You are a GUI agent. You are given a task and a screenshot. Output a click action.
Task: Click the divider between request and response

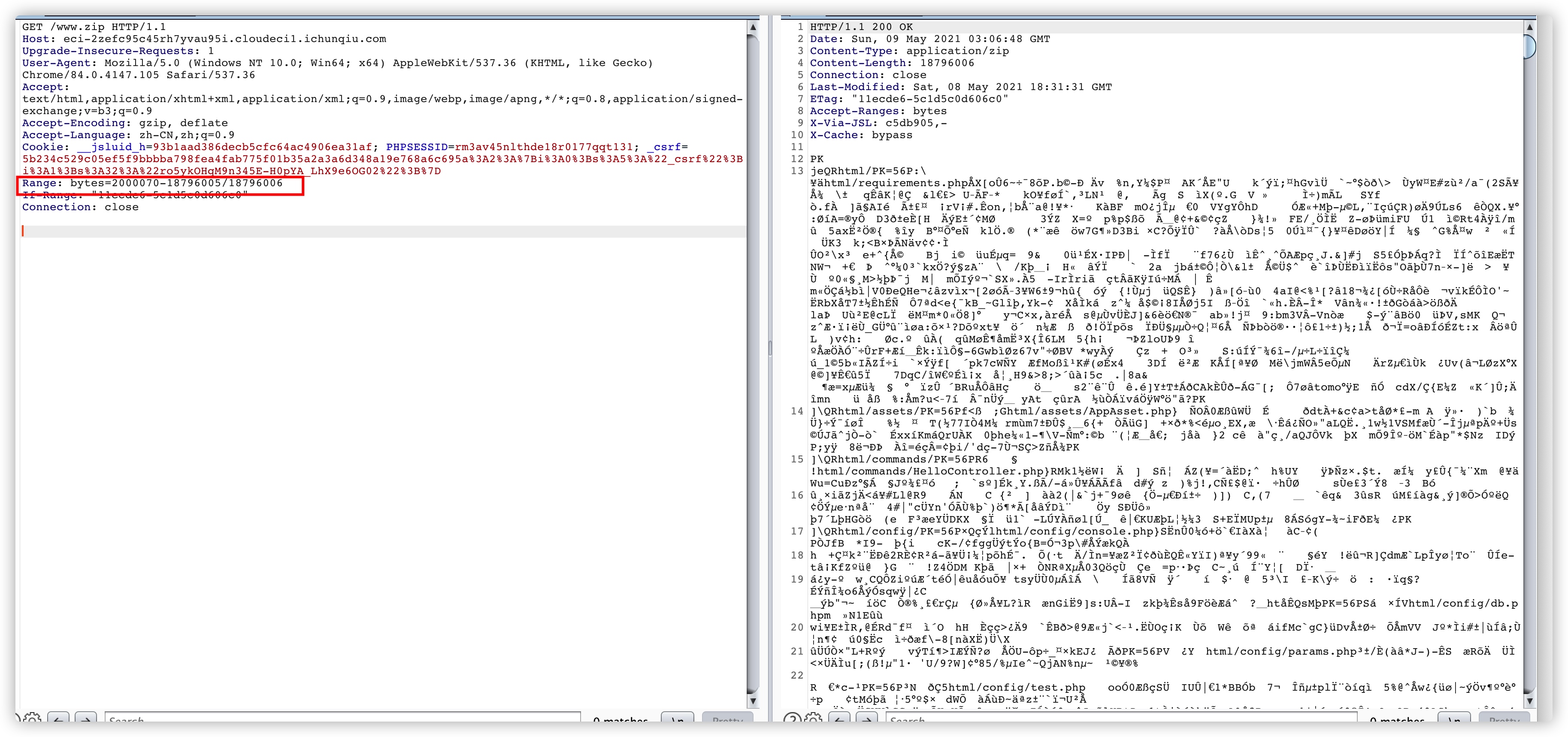(770, 348)
